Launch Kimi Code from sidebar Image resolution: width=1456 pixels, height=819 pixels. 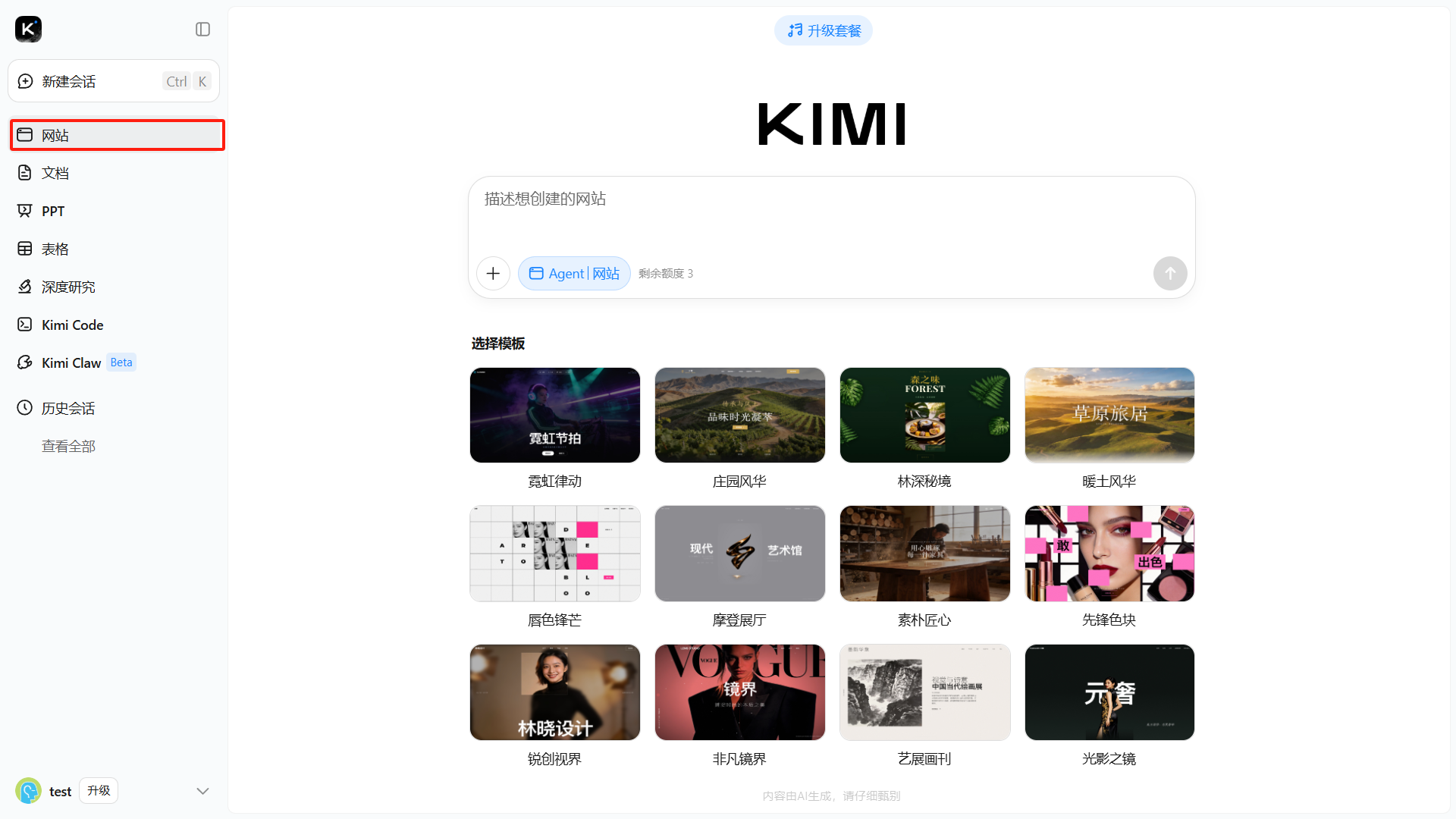(72, 325)
